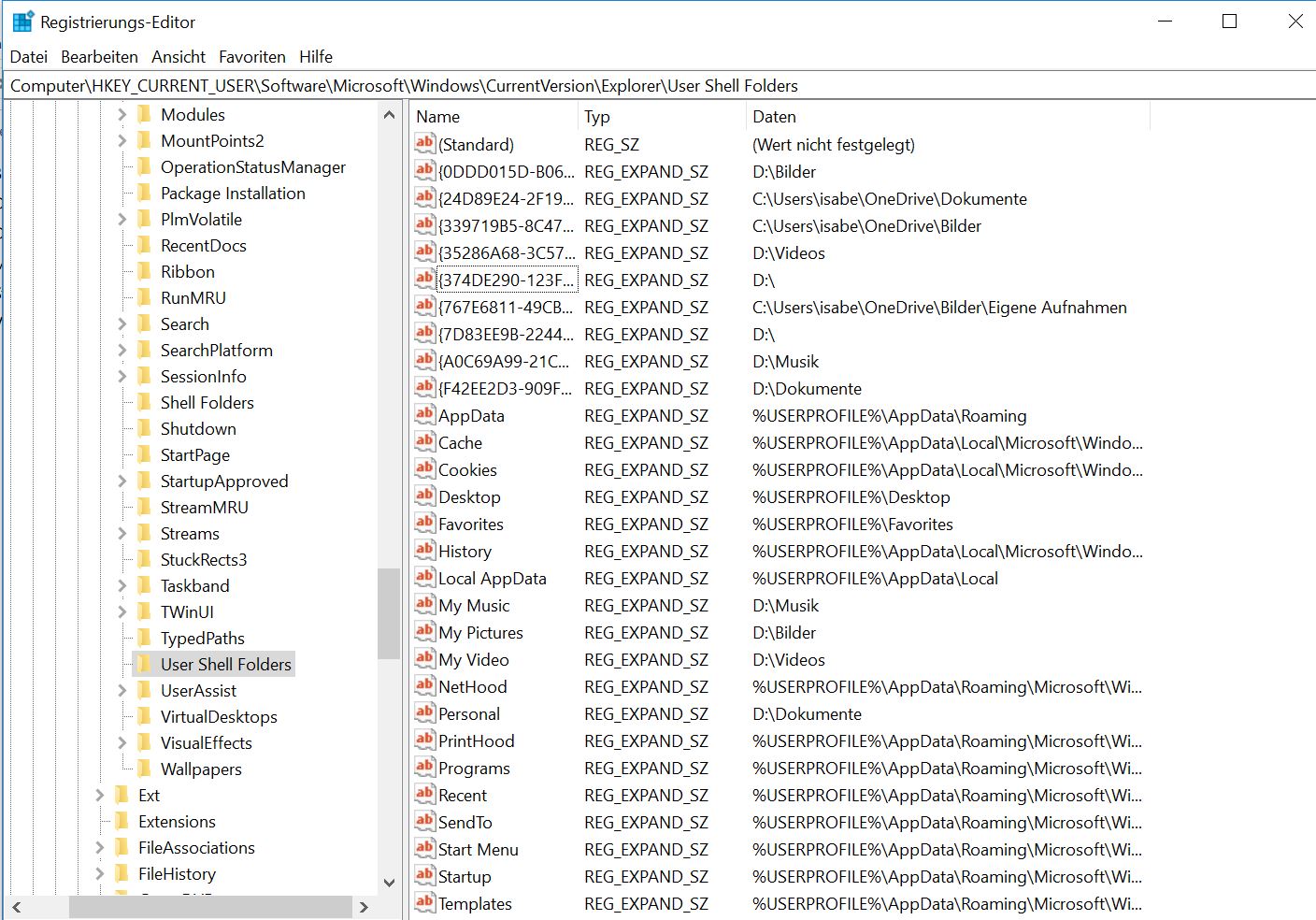The width and height of the screenshot is (1316, 920).
Task: Sort values by the Daten column header
Action: click(x=948, y=117)
